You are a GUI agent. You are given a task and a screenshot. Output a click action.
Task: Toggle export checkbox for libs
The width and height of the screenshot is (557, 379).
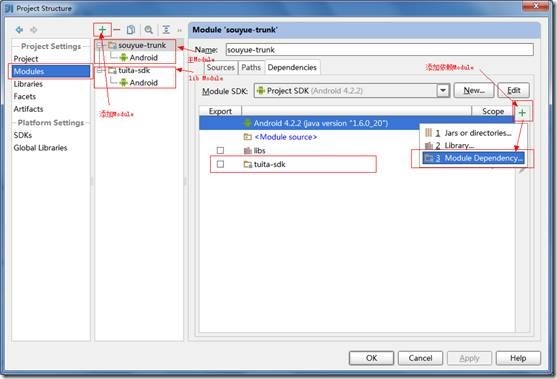tap(220, 151)
